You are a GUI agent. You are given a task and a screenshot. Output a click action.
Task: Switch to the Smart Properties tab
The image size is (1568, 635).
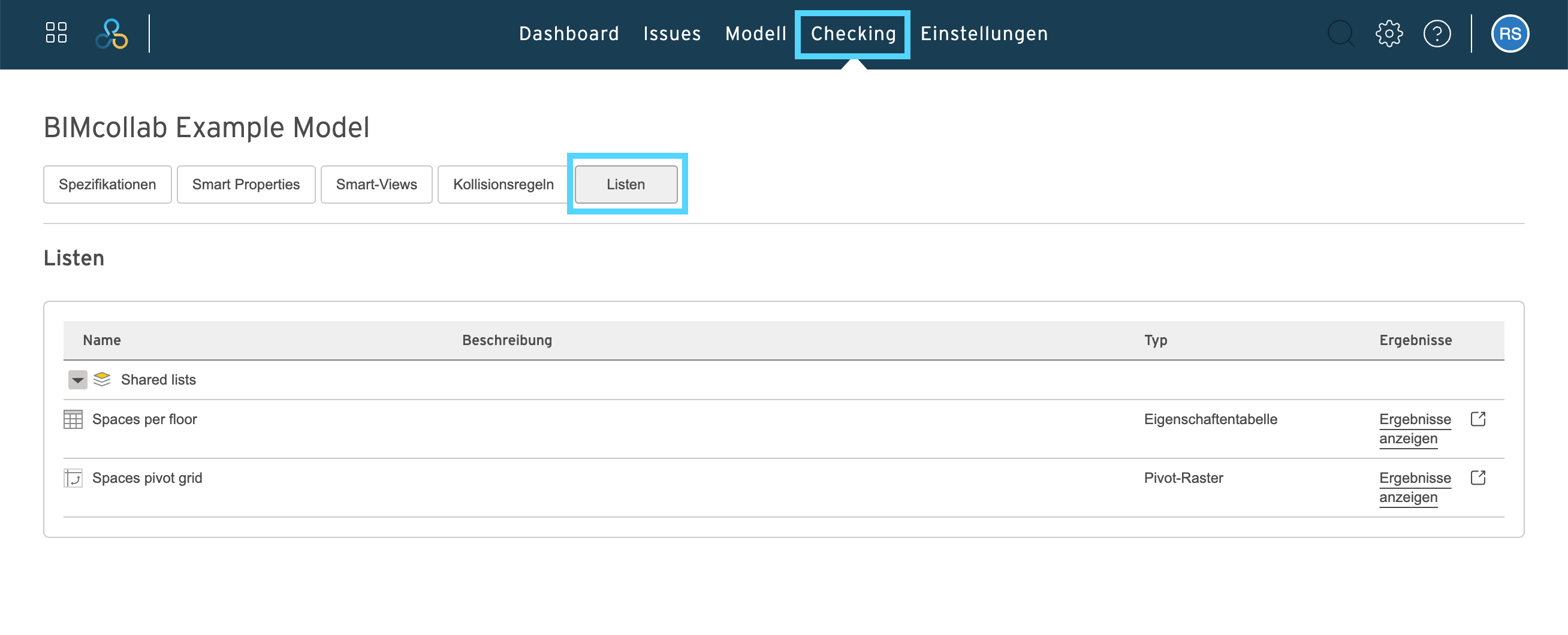[246, 185]
